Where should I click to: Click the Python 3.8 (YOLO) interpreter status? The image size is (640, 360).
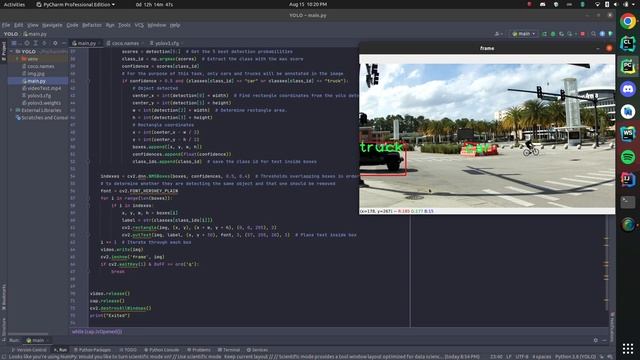click(x=576, y=356)
